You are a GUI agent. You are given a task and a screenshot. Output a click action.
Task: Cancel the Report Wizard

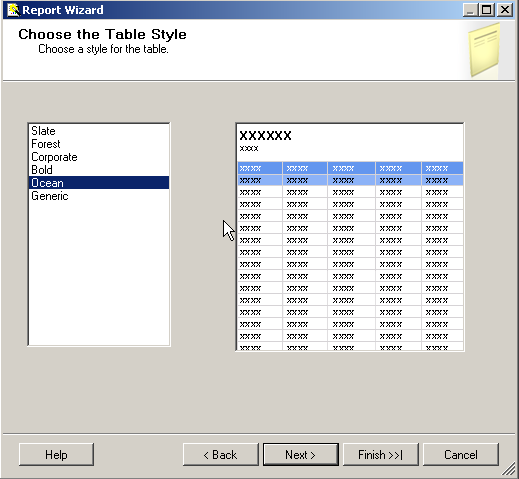click(461, 455)
